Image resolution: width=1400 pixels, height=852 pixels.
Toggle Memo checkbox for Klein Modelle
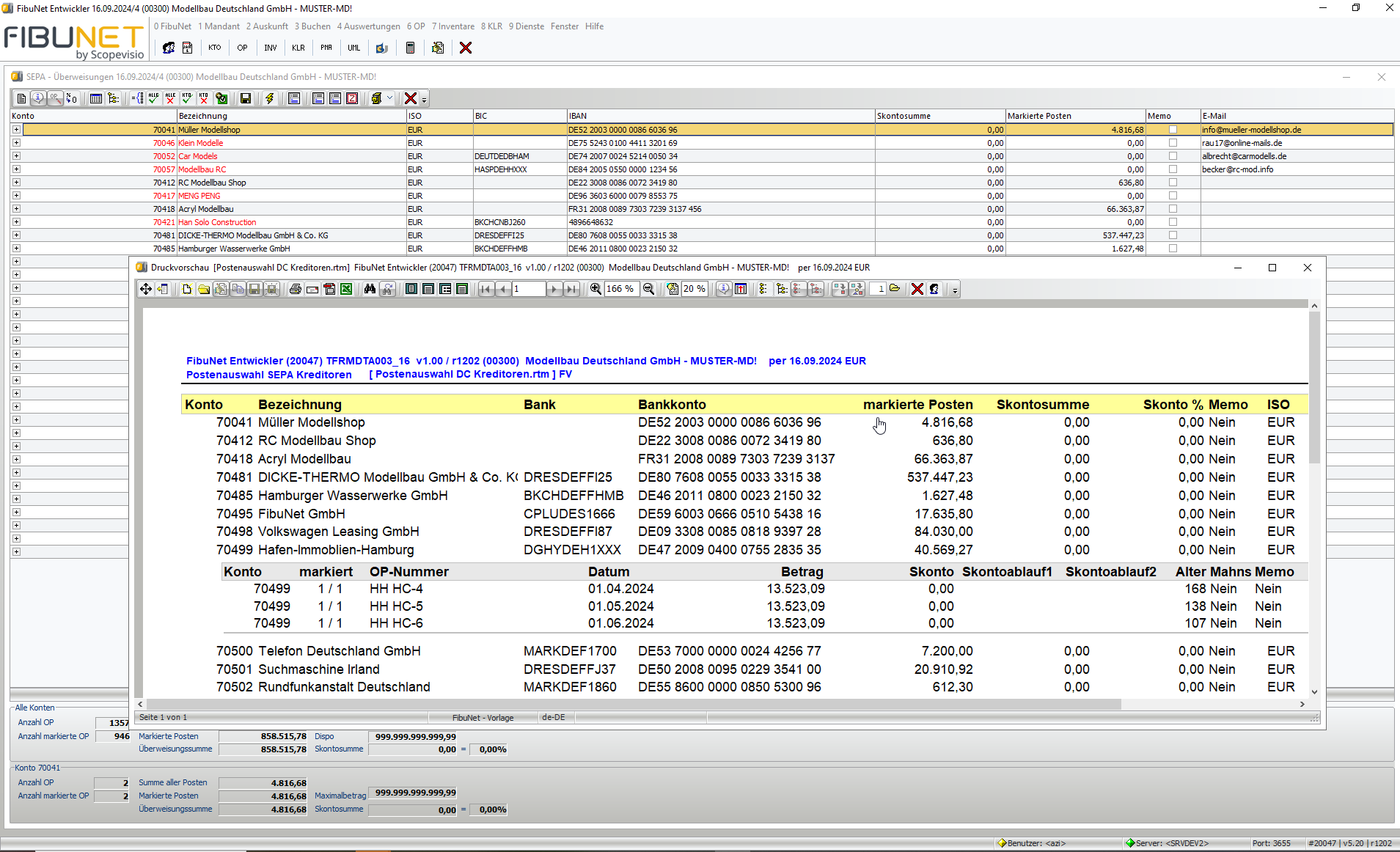point(1173,143)
